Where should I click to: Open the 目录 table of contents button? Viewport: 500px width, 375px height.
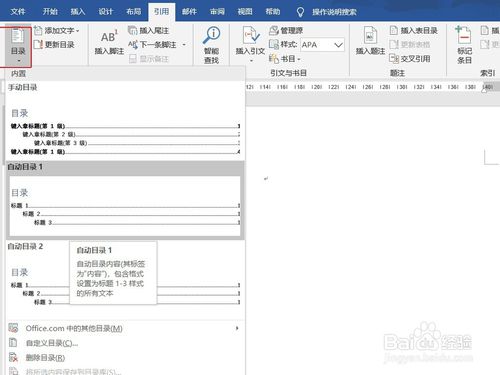point(18,46)
